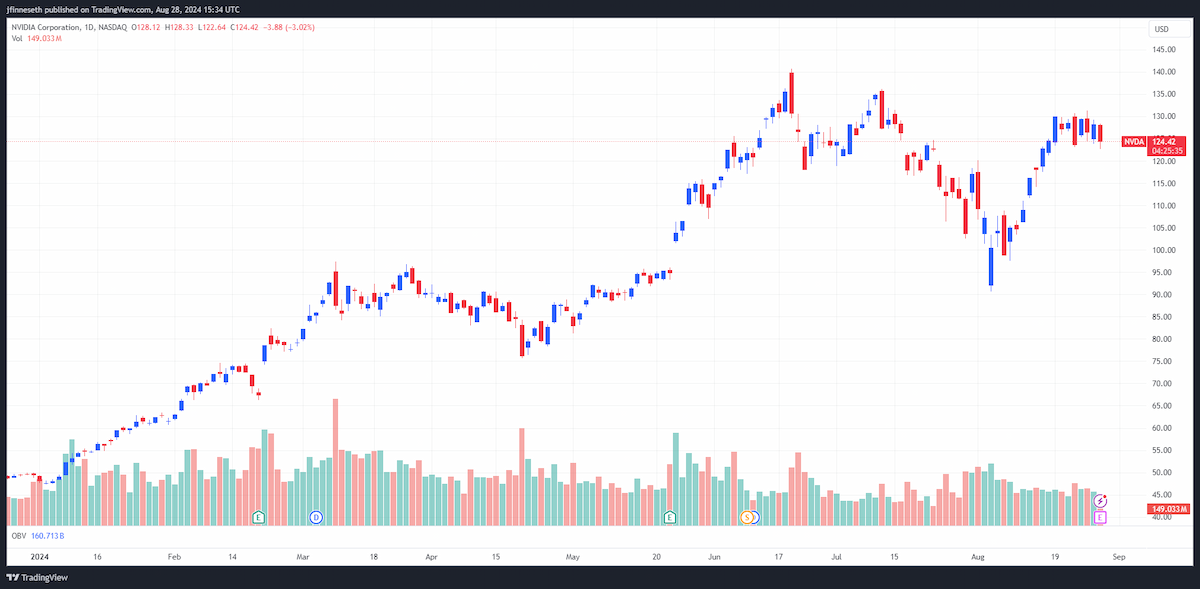This screenshot has width=1200, height=589.
Task: Click the 60.00 price axis label
Action: tap(1164, 428)
